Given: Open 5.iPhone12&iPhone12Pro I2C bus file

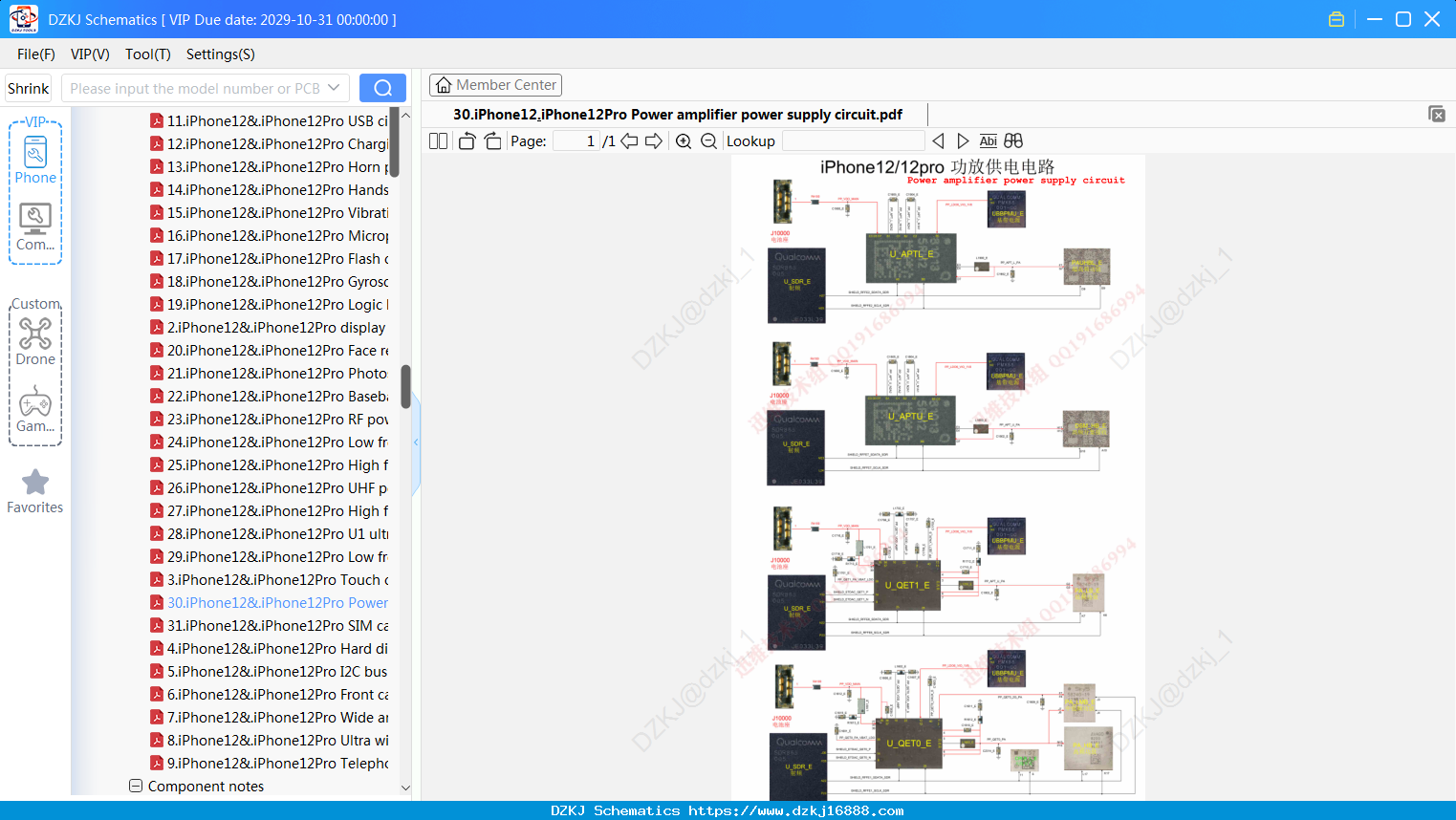Looking at the screenshot, I should point(277,671).
